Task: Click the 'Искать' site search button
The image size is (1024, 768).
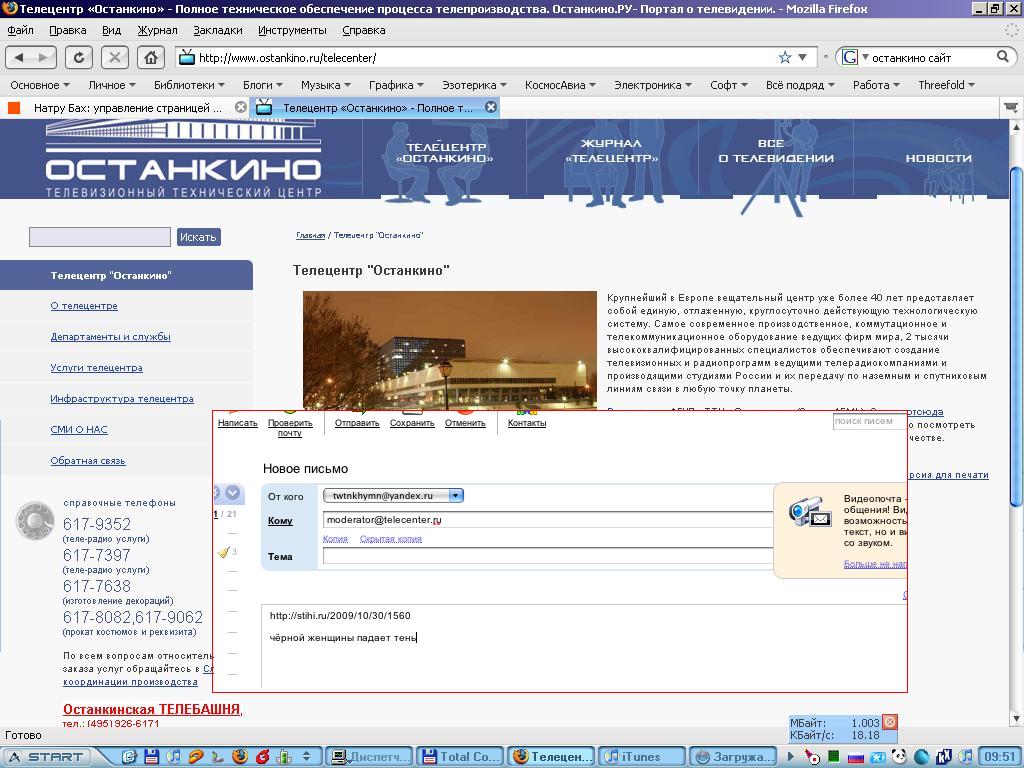Action: [199, 237]
